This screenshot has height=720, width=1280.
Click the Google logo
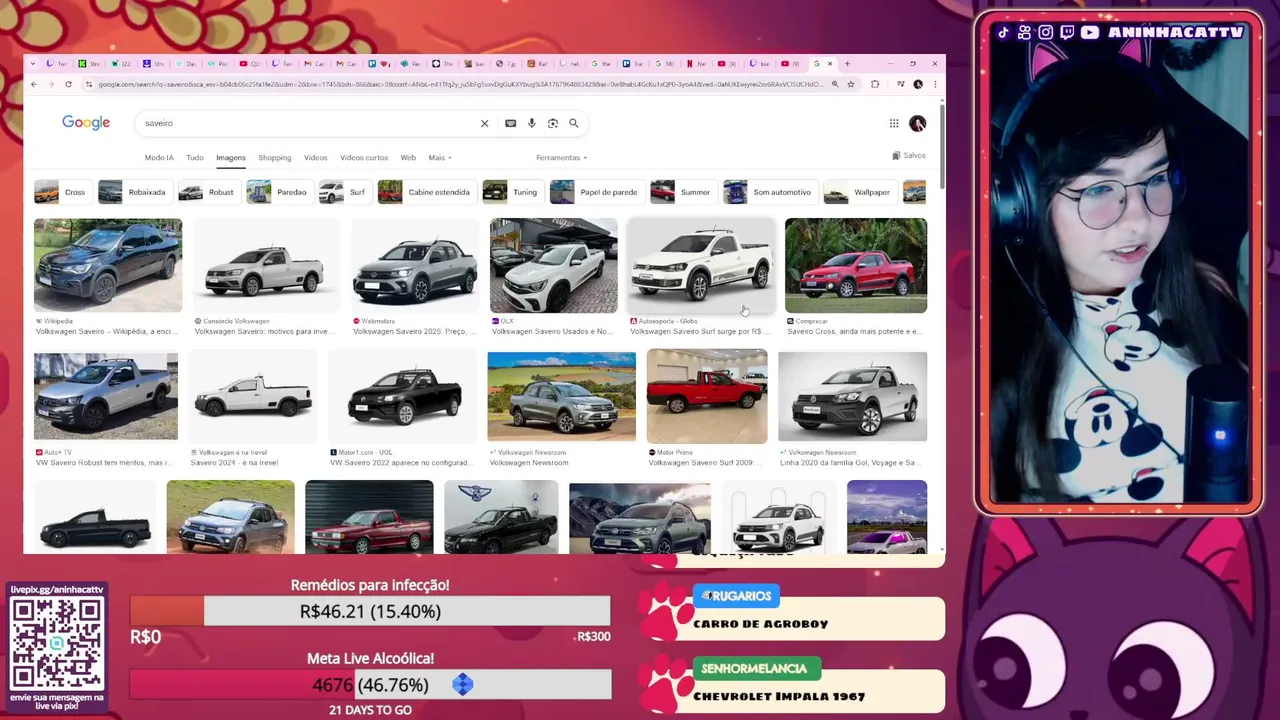coord(86,122)
